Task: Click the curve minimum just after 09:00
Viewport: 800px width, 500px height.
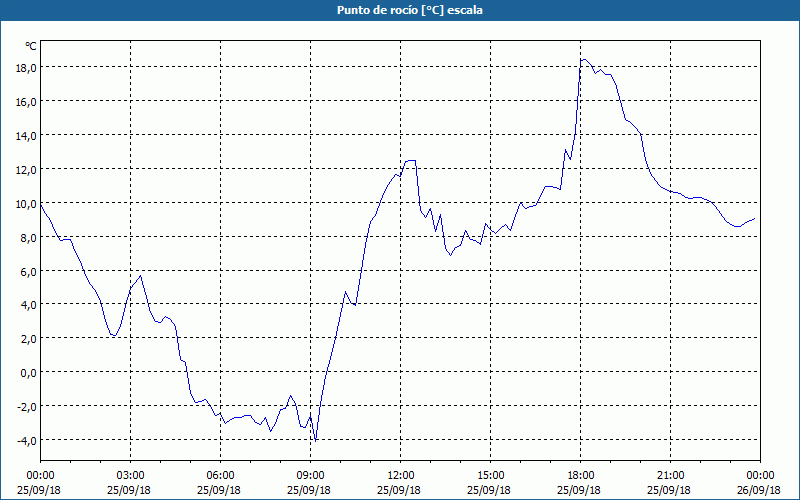Action: point(316,440)
